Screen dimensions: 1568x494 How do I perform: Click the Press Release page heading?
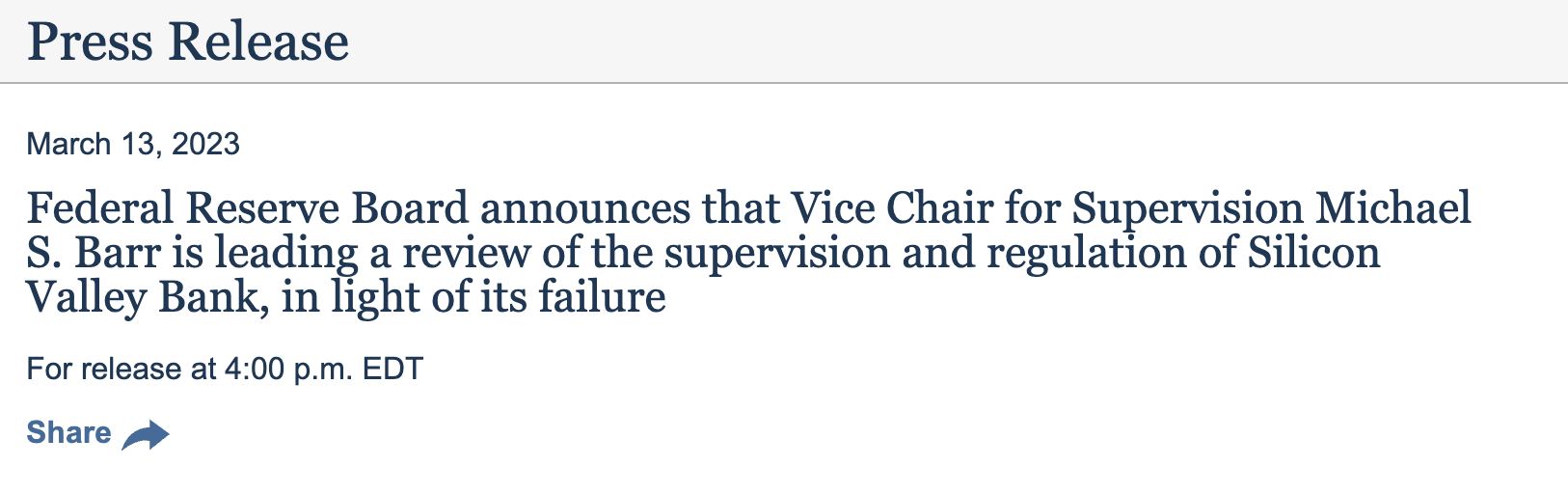point(188,41)
